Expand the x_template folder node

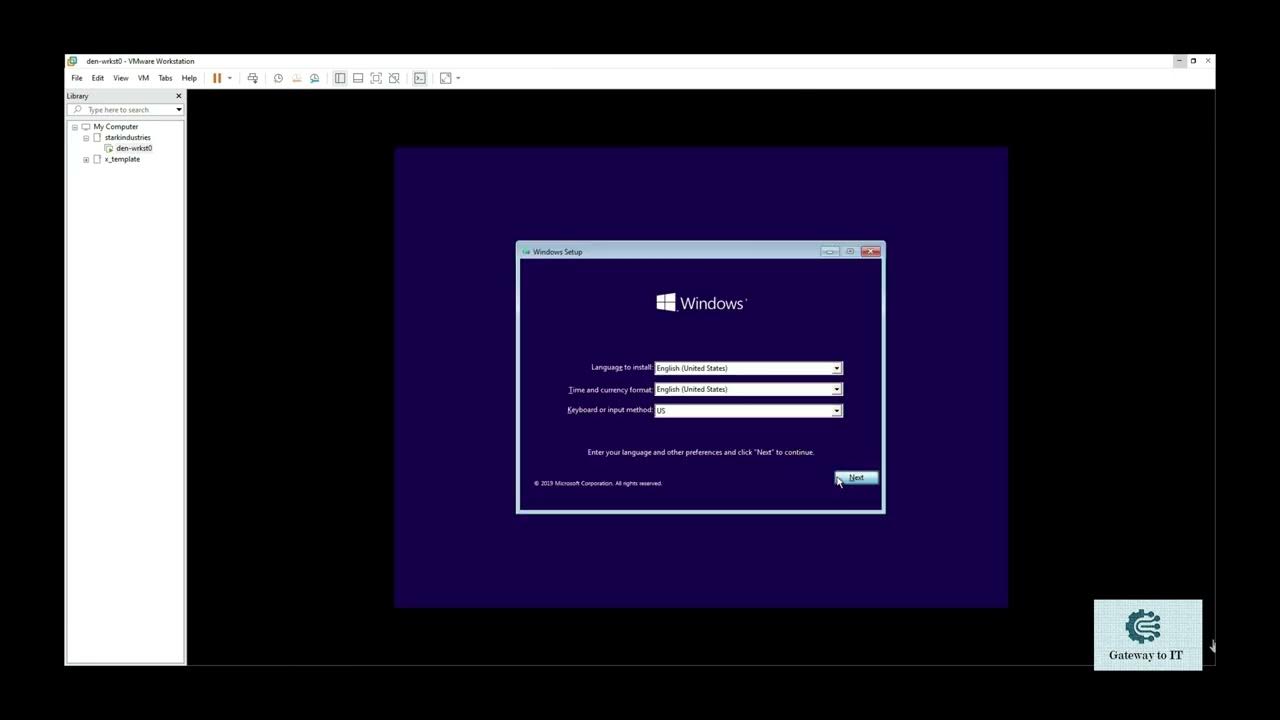click(86, 160)
